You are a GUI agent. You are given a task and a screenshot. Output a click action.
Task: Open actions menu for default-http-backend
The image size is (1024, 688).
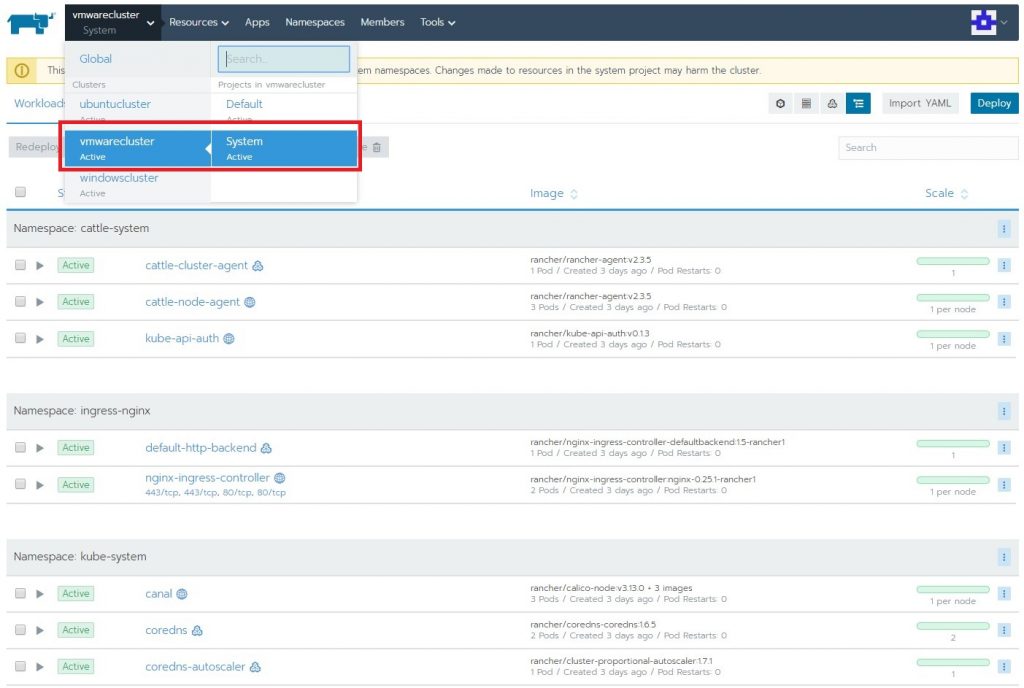coord(1004,448)
